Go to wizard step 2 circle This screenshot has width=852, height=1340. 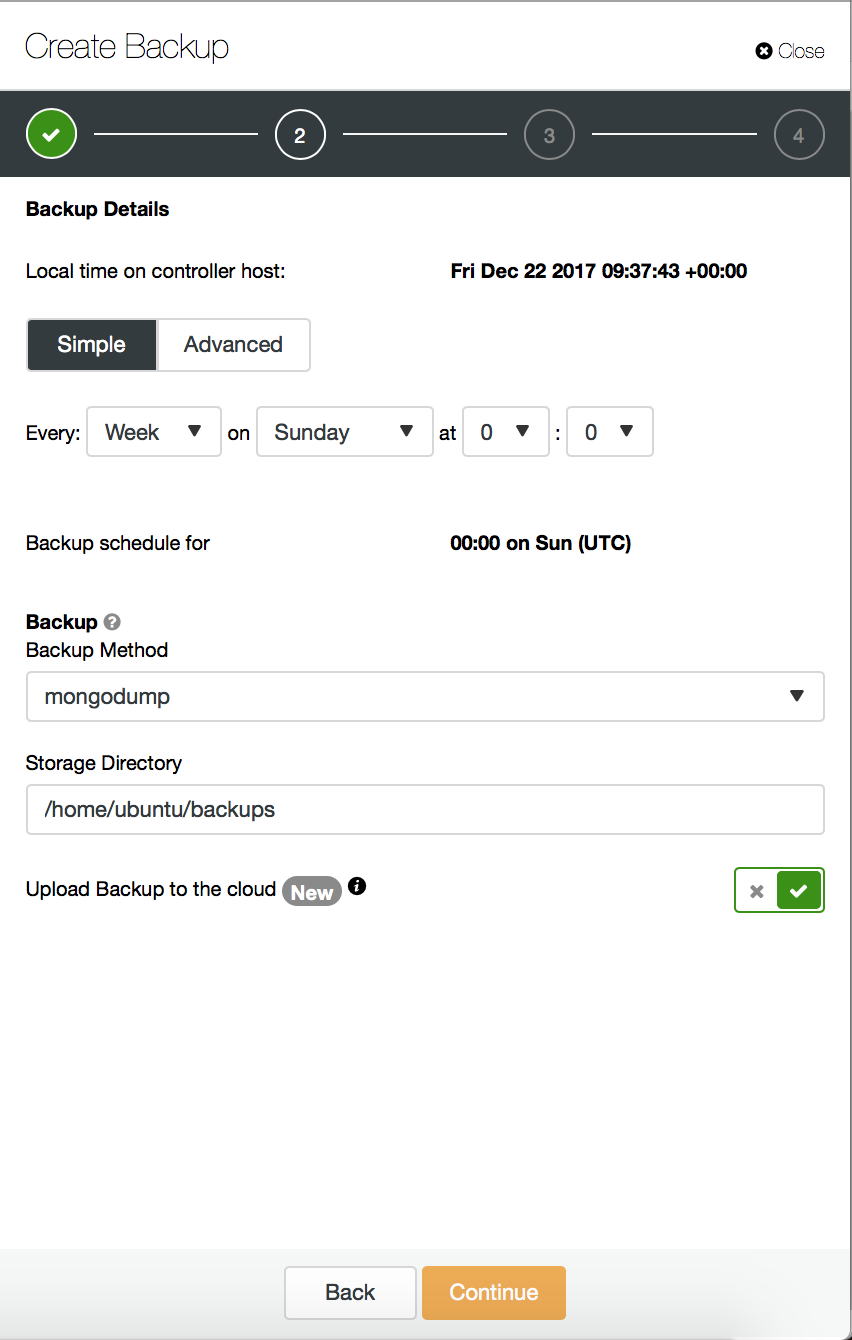click(x=300, y=134)
